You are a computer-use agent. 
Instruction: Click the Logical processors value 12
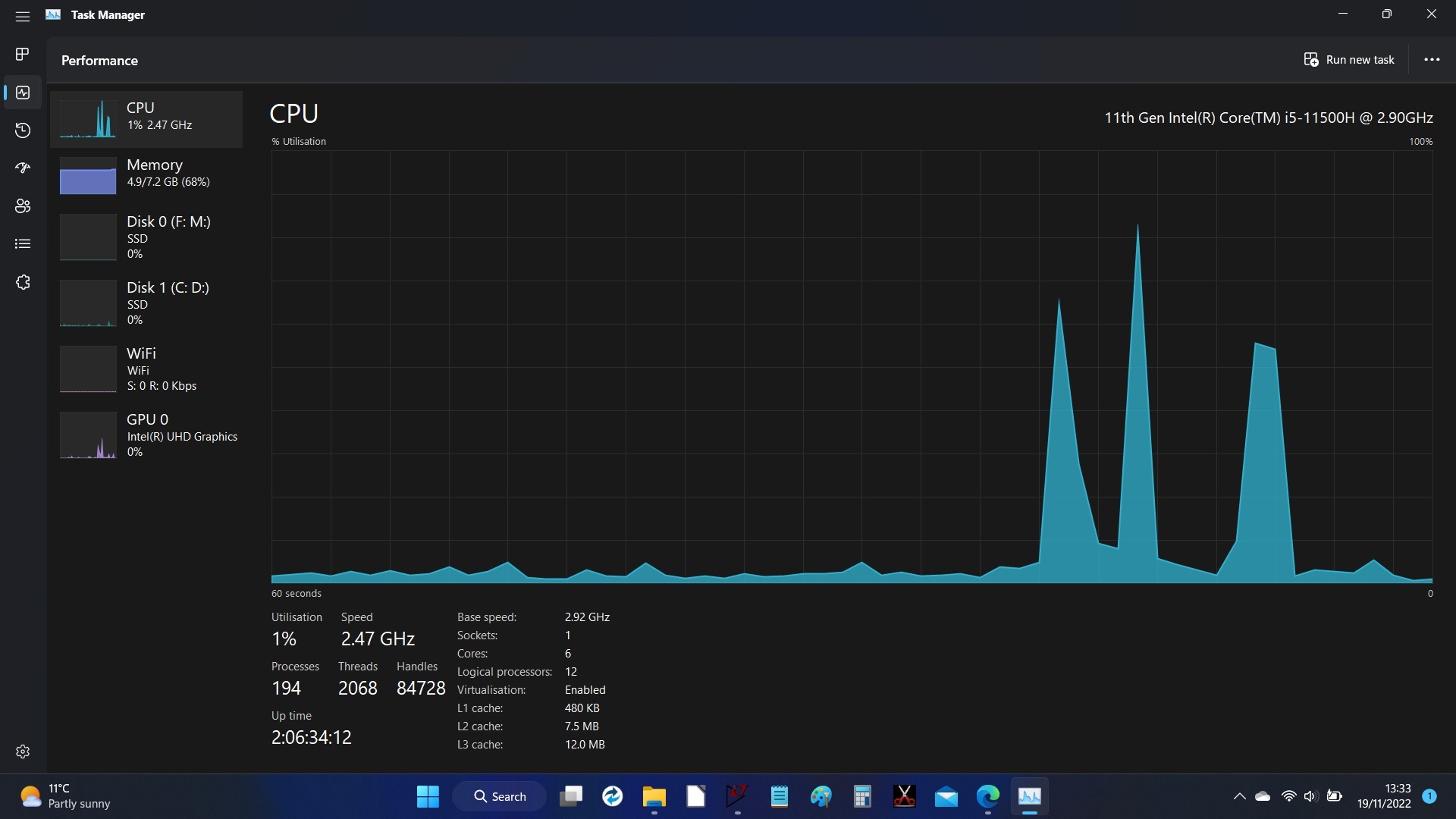(571, 672)
